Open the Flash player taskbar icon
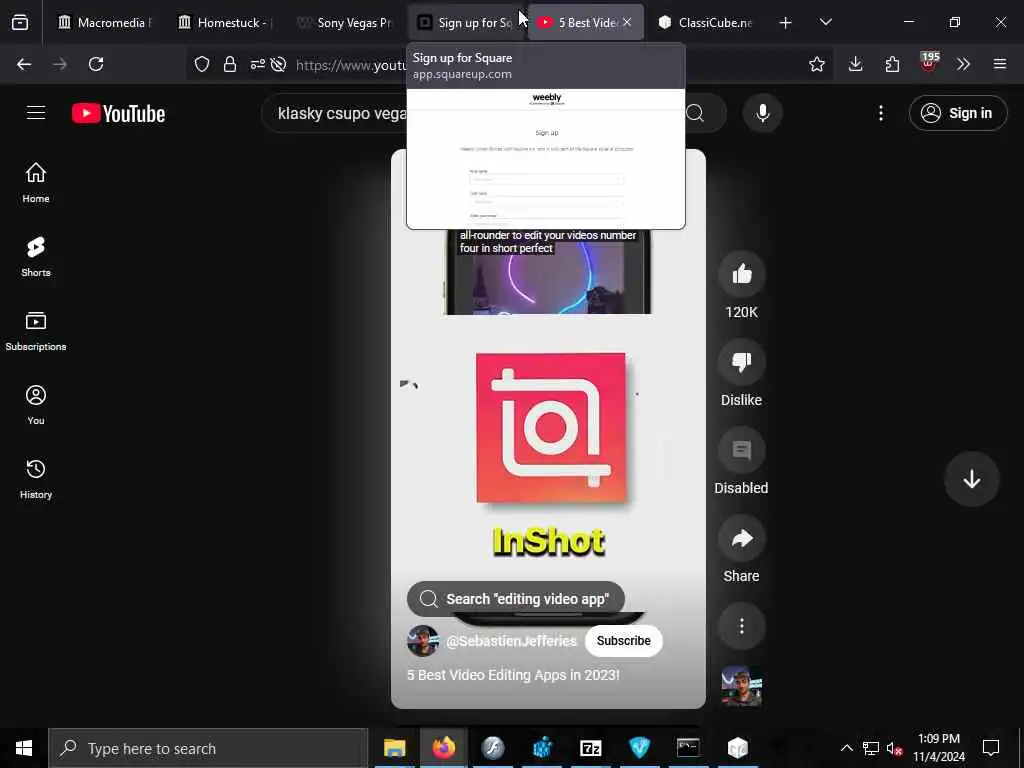 pos(493,748)
